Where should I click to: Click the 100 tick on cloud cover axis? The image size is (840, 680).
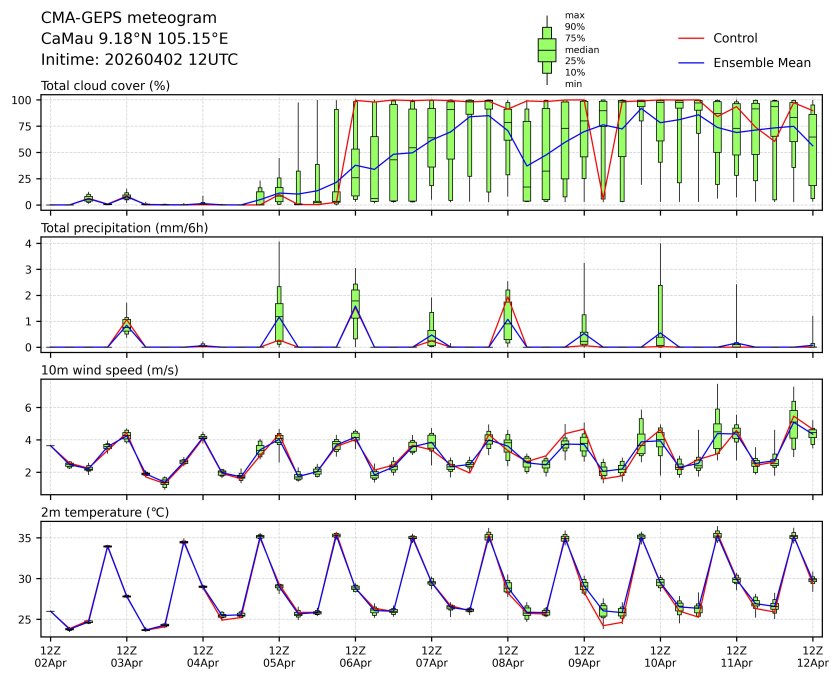point(23,100)
